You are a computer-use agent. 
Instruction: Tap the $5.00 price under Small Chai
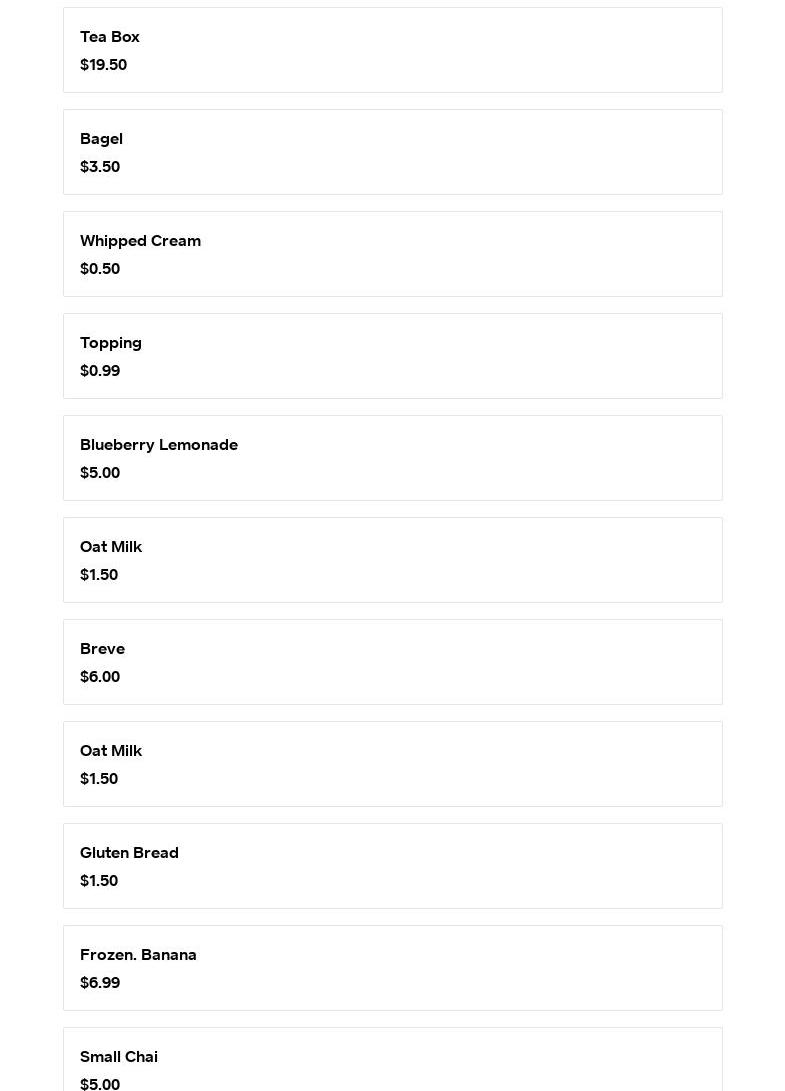tap(100, 1083)
